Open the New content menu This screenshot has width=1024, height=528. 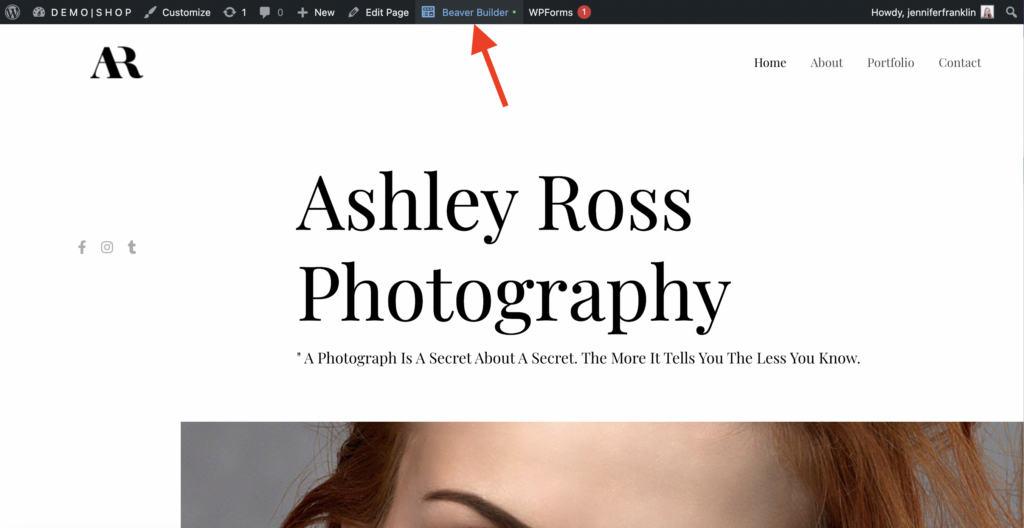[x=315, y=12]
